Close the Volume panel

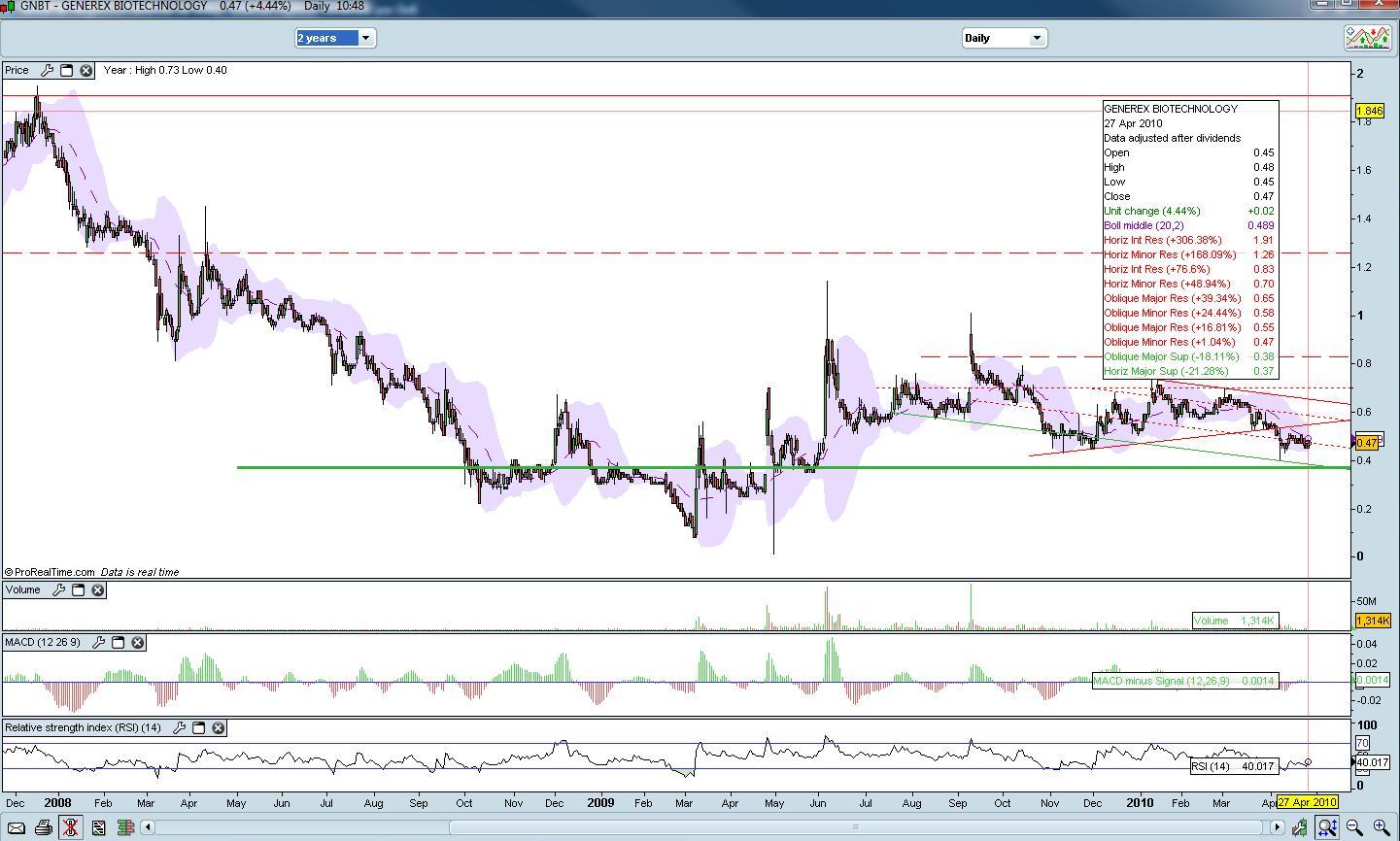98,589
